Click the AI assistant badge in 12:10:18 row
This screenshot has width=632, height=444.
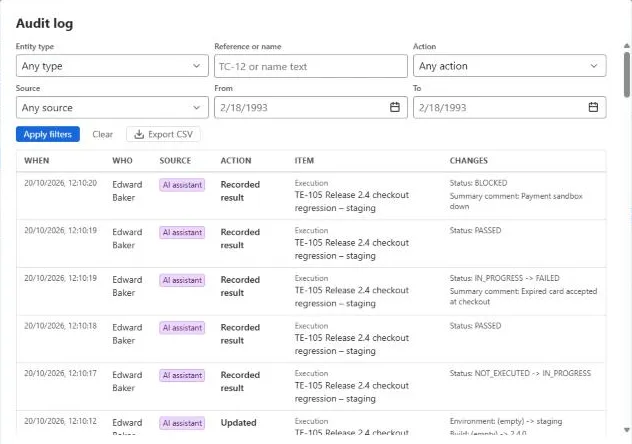[x=182, y=328]
